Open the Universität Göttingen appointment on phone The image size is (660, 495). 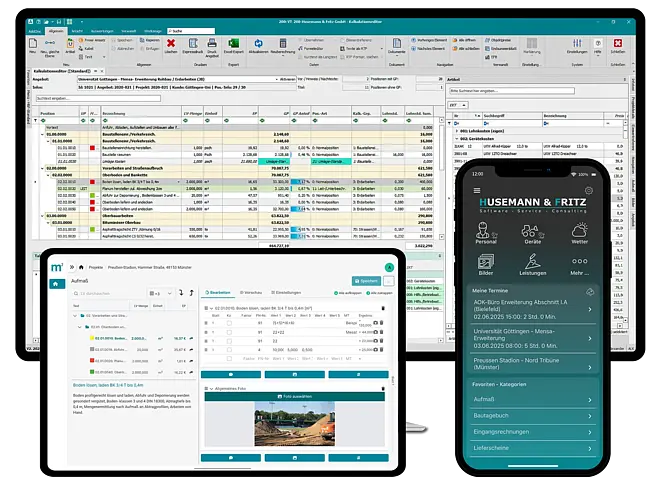(532, 338)
